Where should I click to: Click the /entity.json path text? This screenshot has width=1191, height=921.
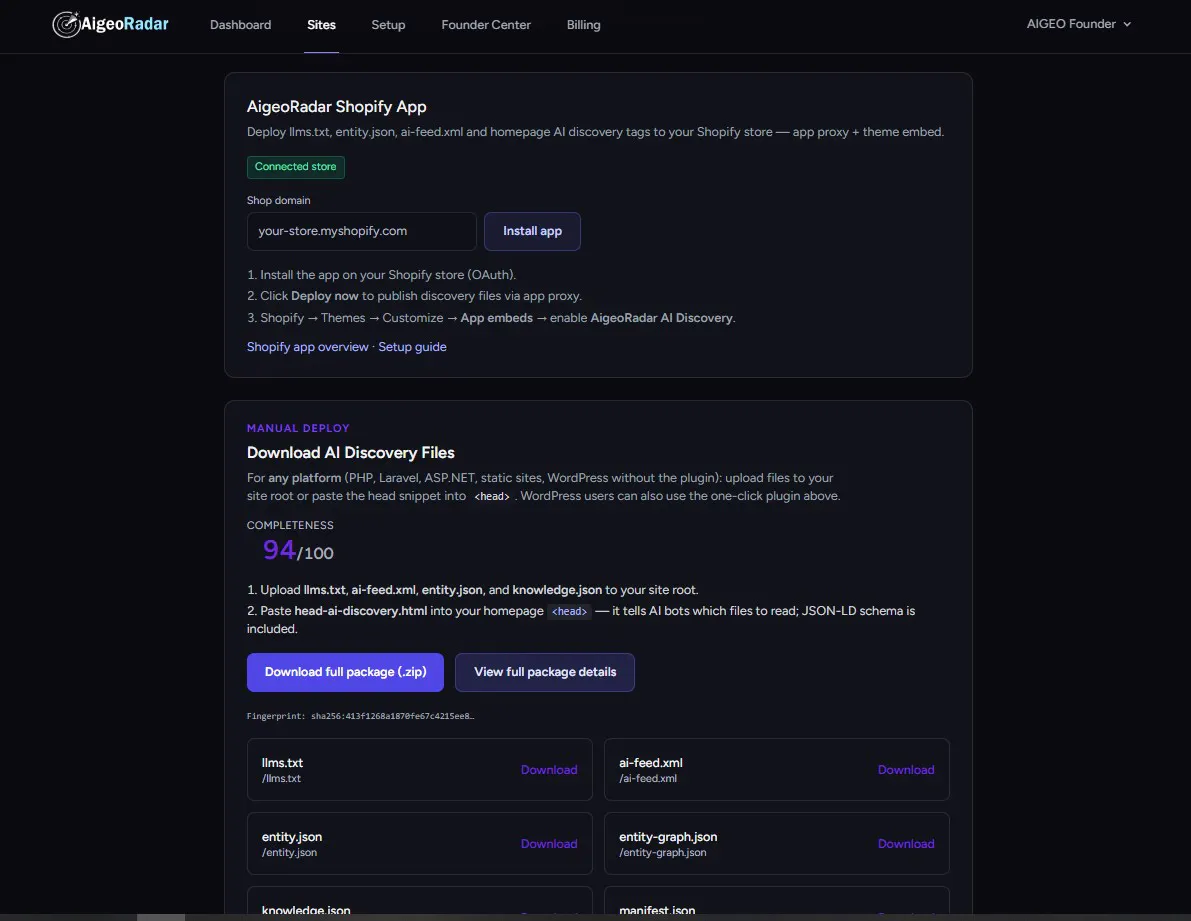(x=289, y=853)
